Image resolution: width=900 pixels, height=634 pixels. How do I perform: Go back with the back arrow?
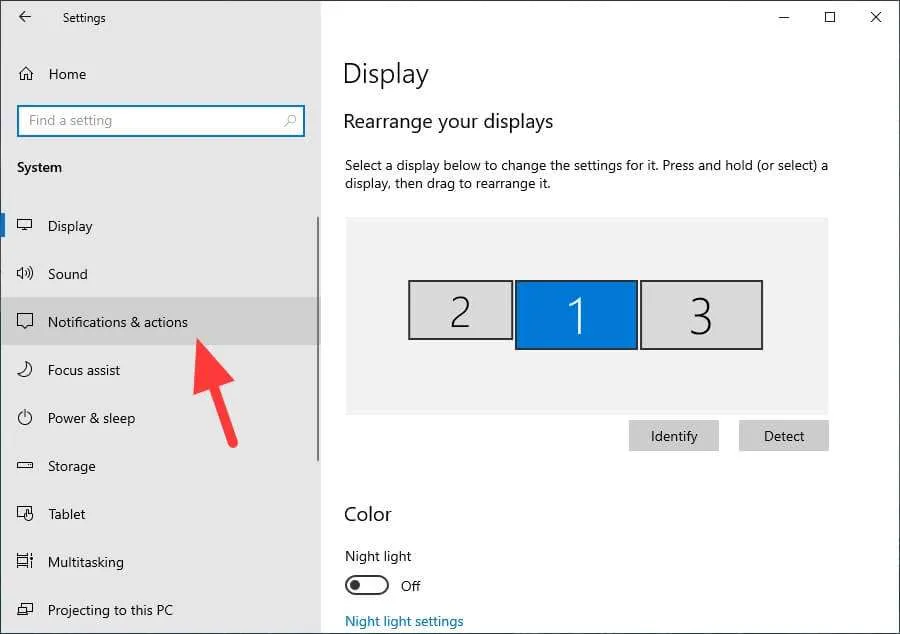click(x=25, y=17)
